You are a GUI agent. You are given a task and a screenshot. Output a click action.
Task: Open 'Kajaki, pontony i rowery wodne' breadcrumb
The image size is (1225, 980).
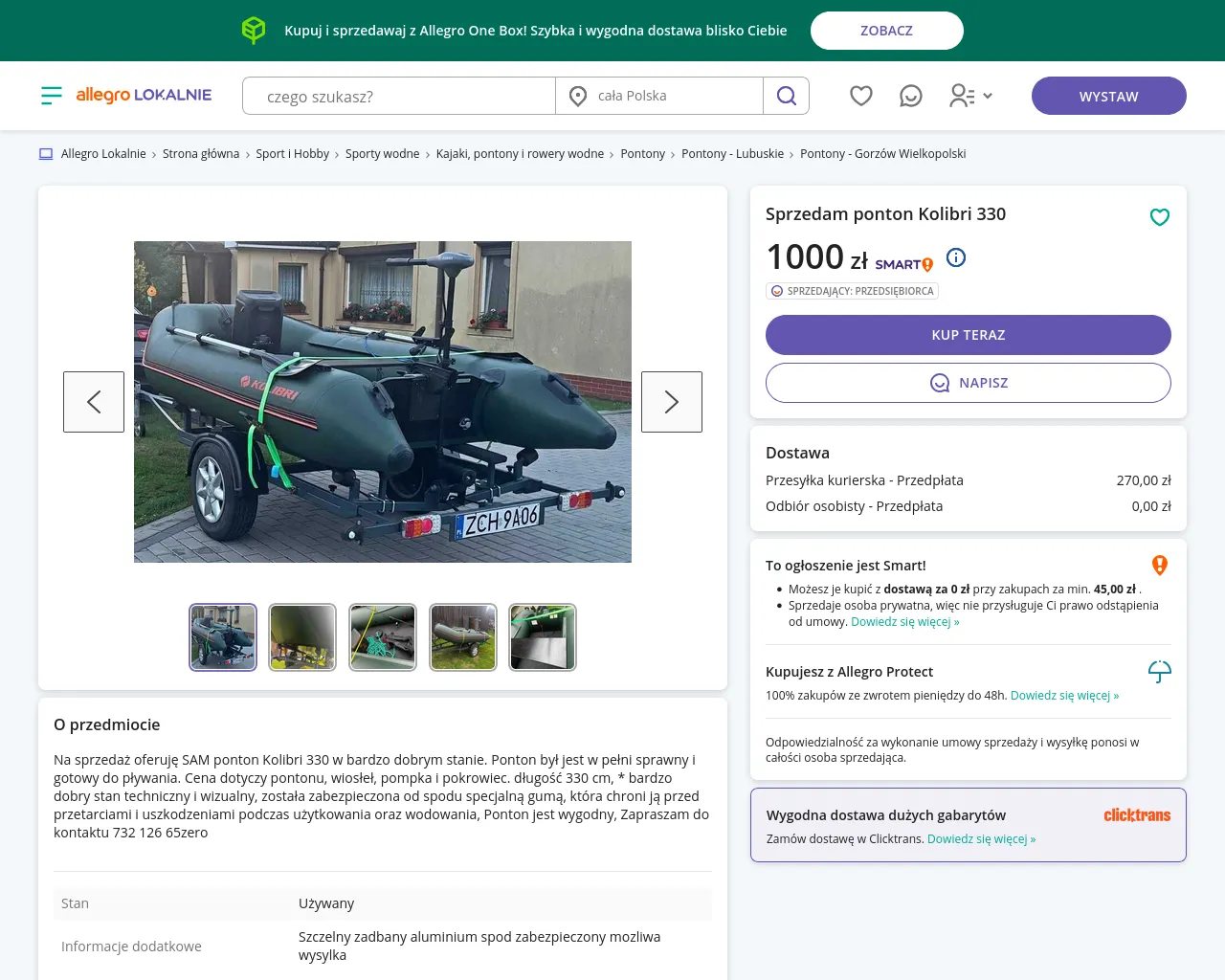click(x=520, y=154)
